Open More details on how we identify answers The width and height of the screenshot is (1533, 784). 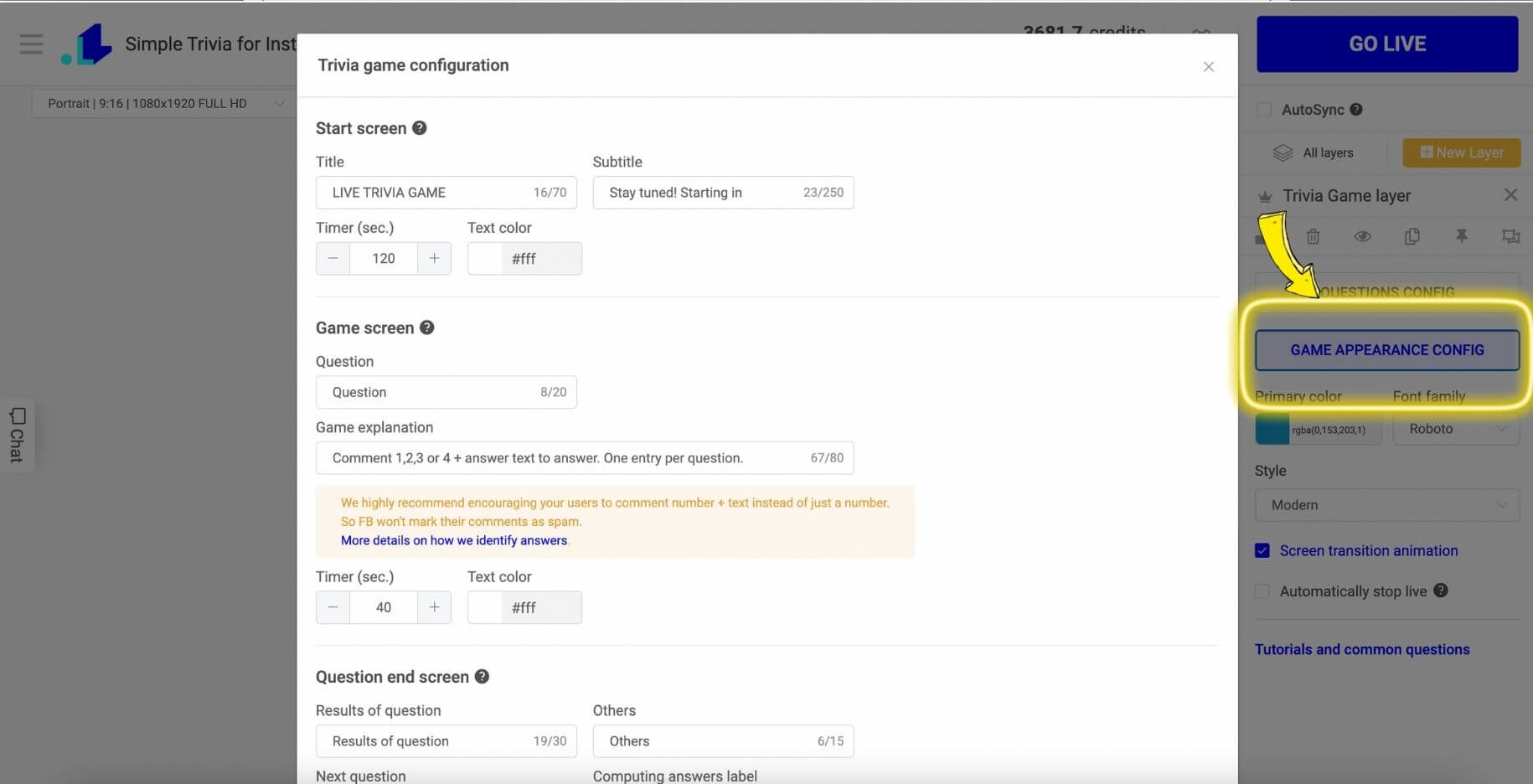pyautogui.click(x=454, y=540)
